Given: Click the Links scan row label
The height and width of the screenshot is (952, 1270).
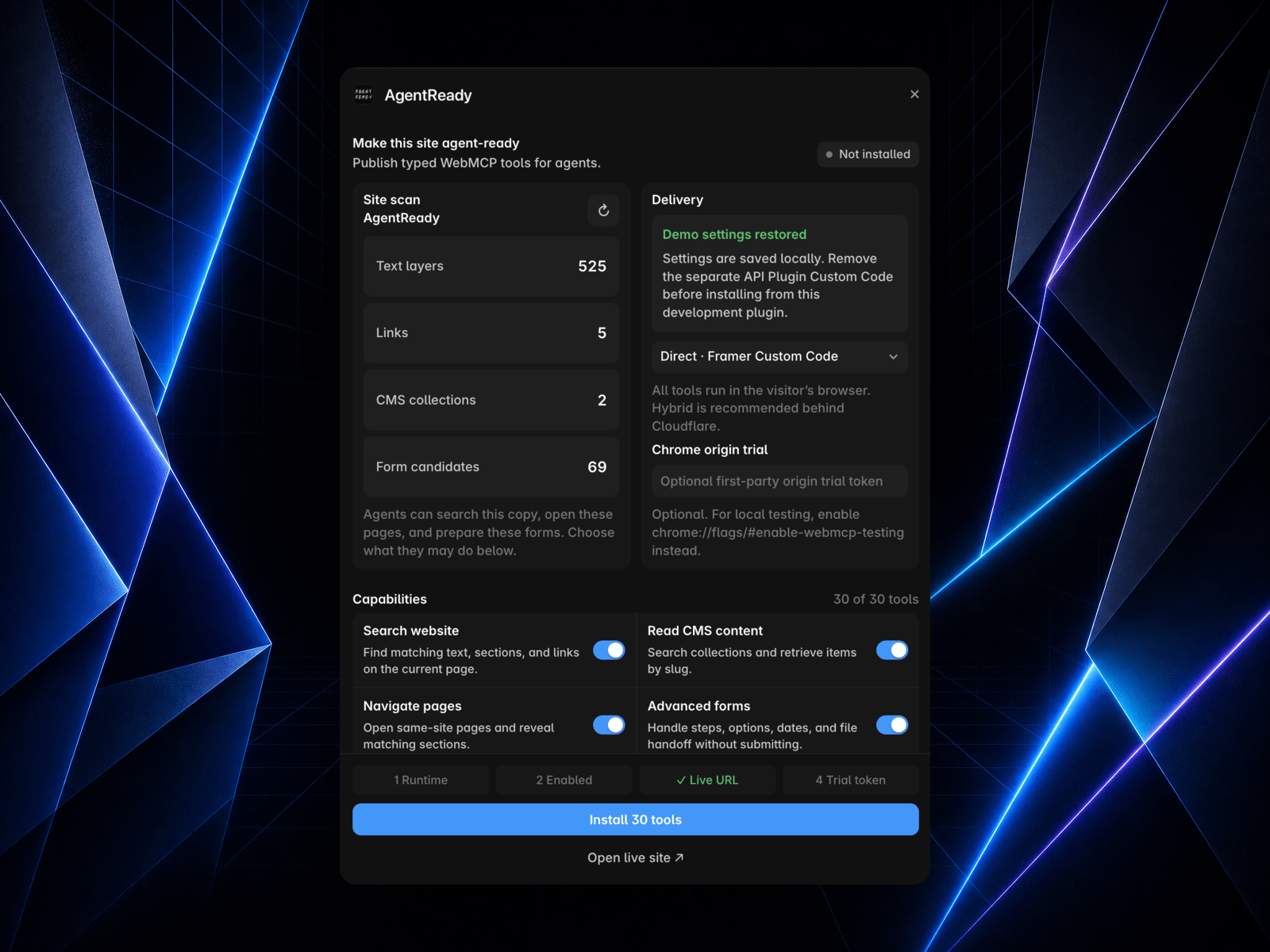Looking at the screenshot, I should click(x=392, y=333).
